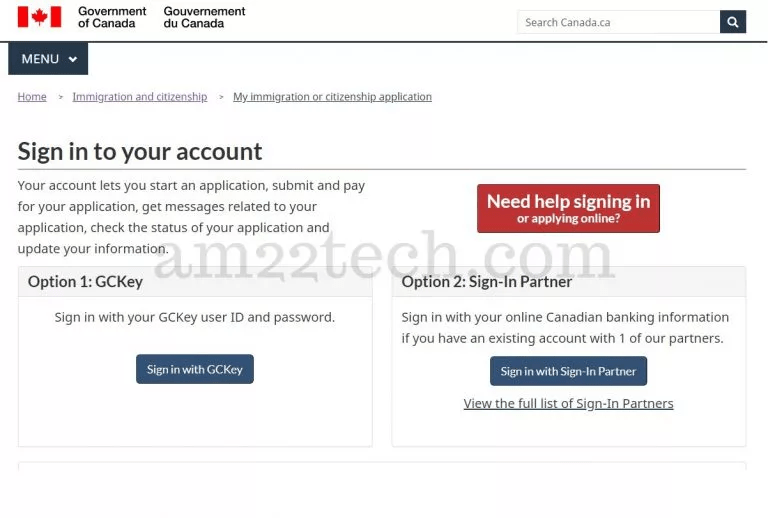
Task: Click breadcrumb arrow after Immigration and citizenship
Action: [x=221, y=97]
